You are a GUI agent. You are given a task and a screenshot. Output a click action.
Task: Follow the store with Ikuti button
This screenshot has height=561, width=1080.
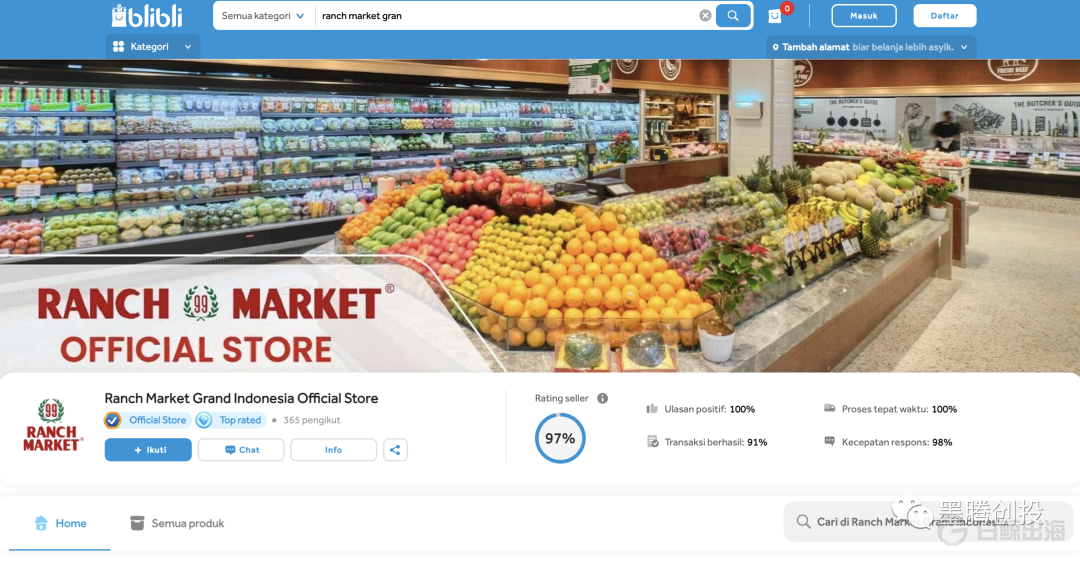(148, 450)
